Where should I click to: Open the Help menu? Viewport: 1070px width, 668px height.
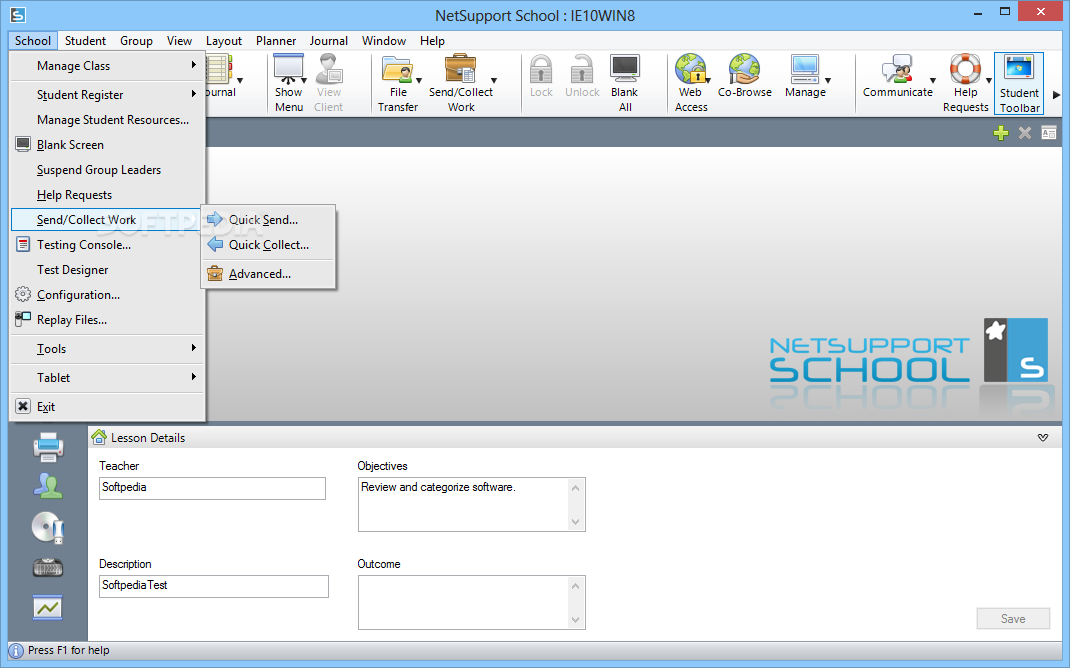[x=432, y=41]
